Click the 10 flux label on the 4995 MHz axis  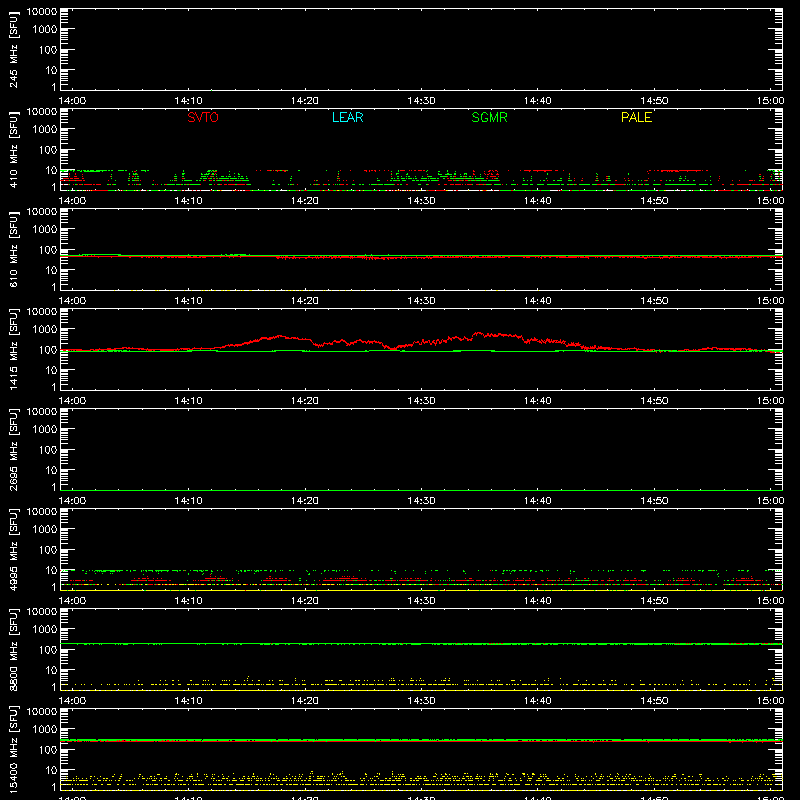[51, 570]
